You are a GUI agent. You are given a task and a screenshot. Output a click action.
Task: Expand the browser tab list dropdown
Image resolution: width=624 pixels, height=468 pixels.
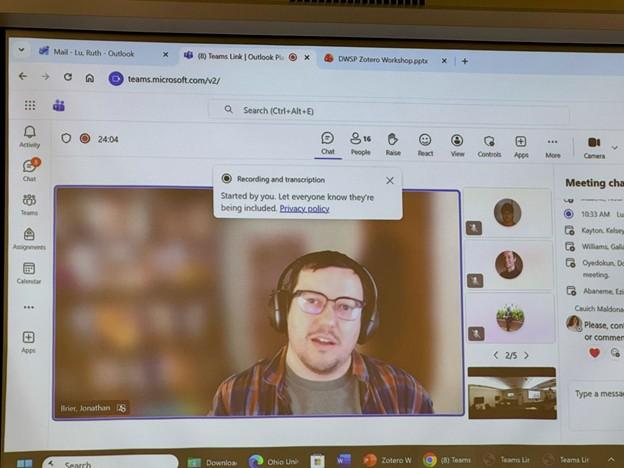[21, 50]
